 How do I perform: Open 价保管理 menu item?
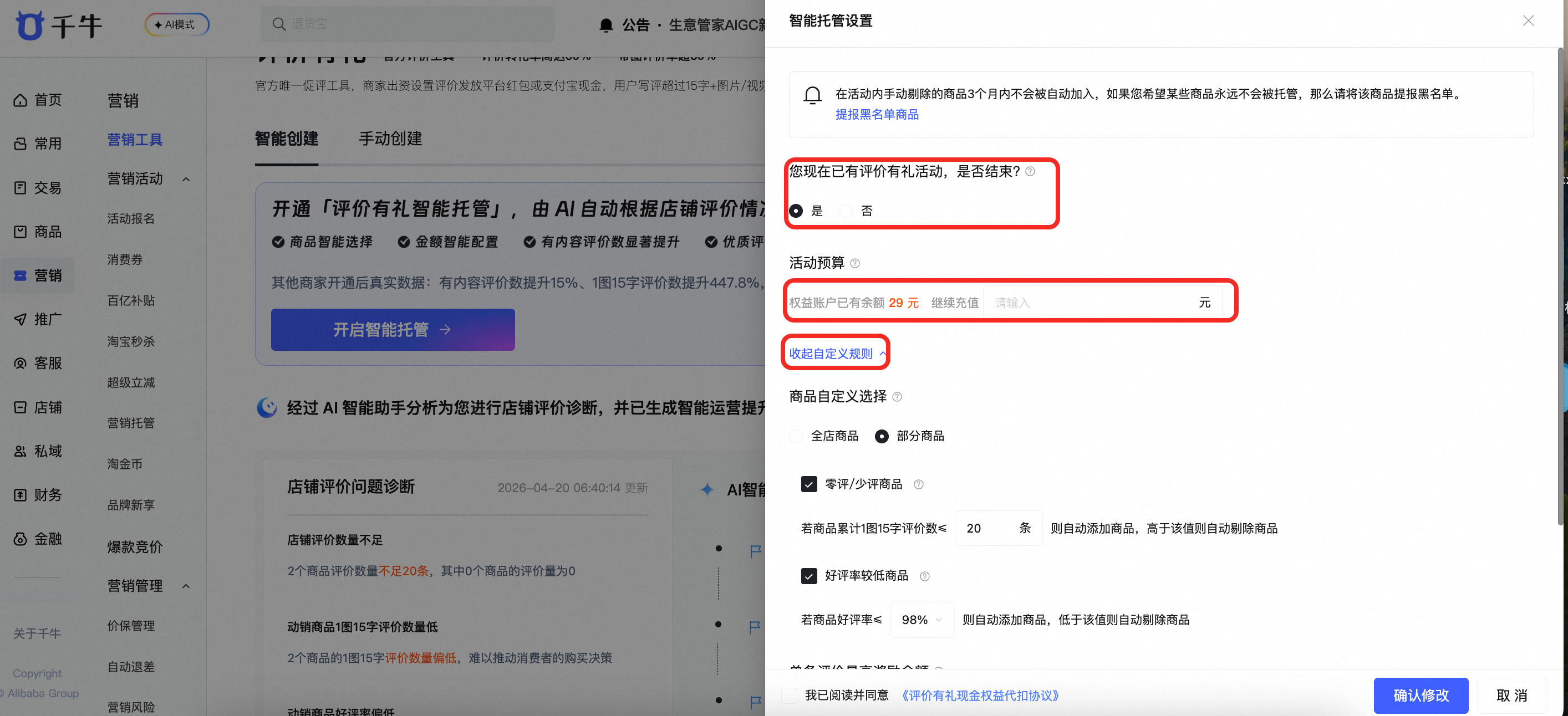tap(131, 626)
